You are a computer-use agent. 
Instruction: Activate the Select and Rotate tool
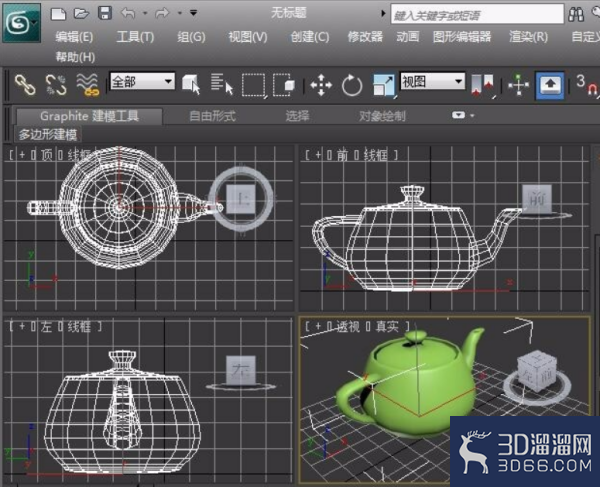352,85
